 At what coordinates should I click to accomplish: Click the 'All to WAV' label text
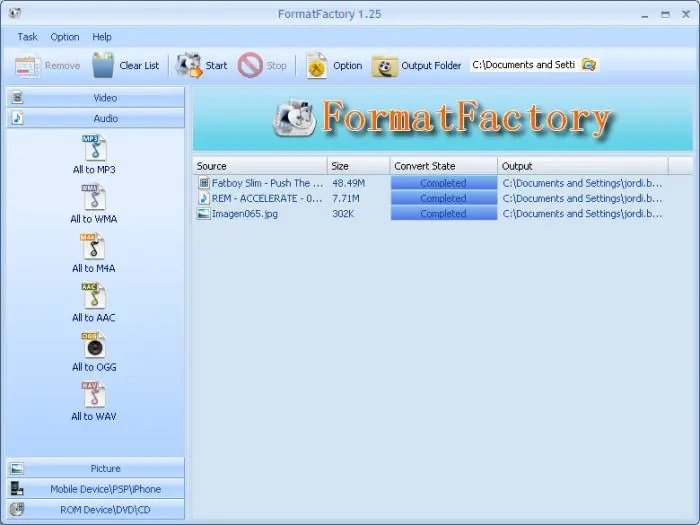[x=94, y=417]
